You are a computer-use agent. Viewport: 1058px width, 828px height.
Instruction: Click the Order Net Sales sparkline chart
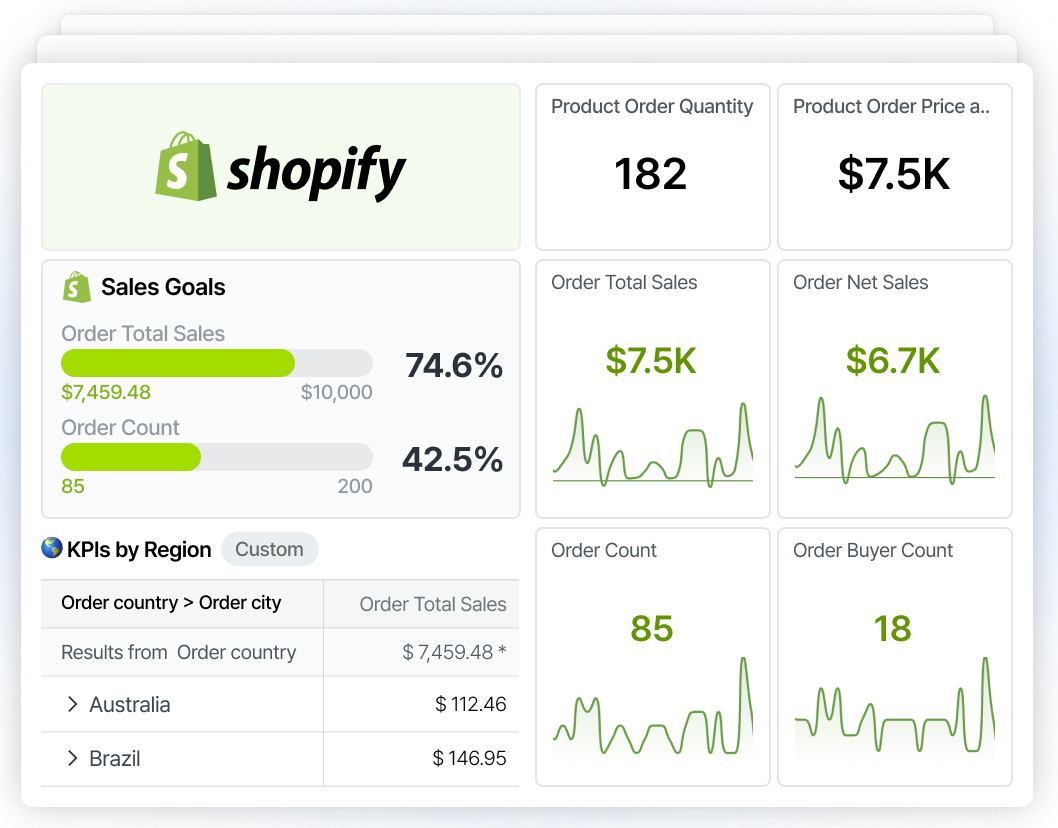coord(895,440)
